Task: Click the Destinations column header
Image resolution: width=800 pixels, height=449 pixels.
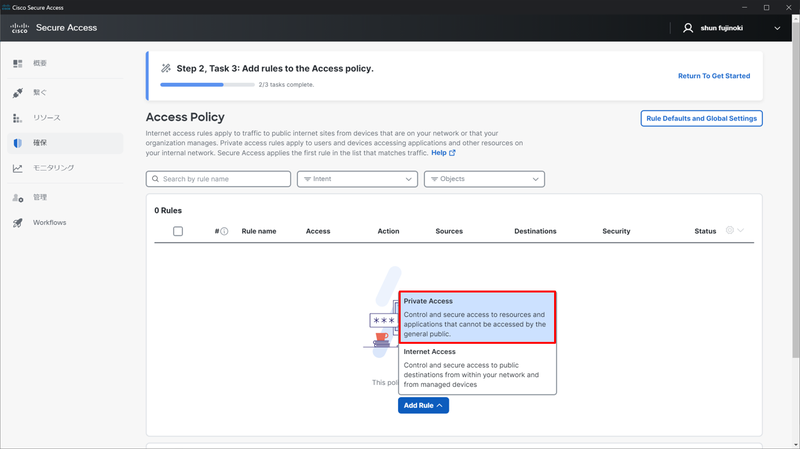Action: pyautogui.click(x=535, y=231)
